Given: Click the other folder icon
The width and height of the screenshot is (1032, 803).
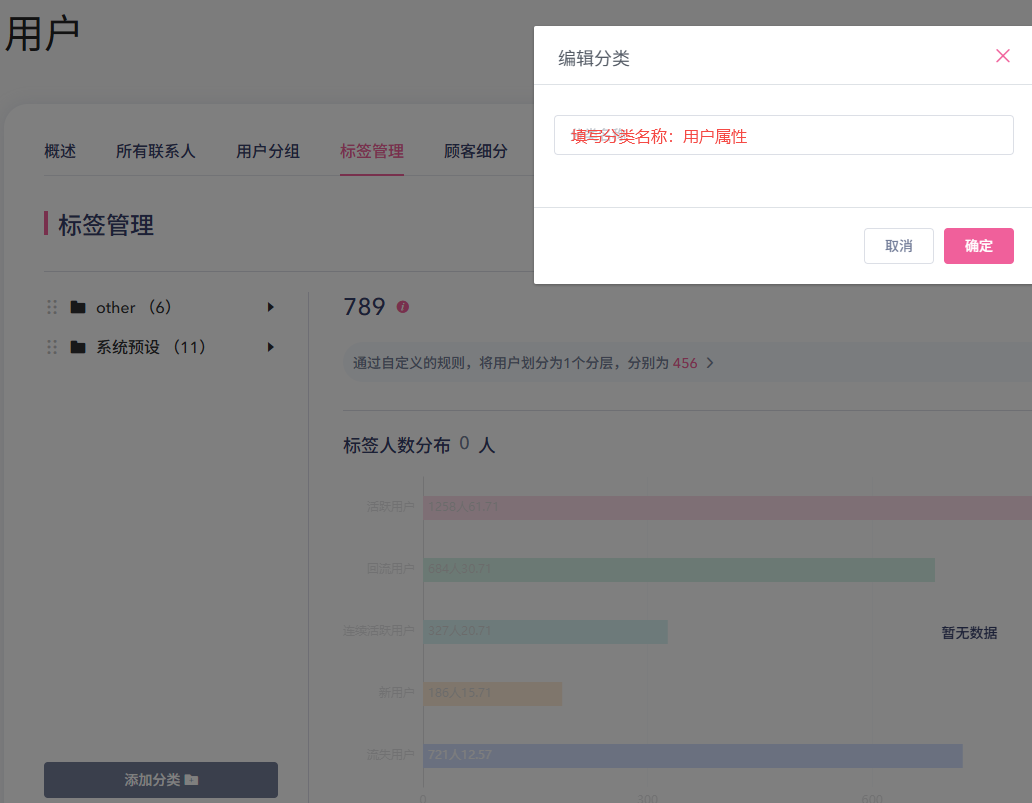Looking at the screenshot, I should pos(78,307).
